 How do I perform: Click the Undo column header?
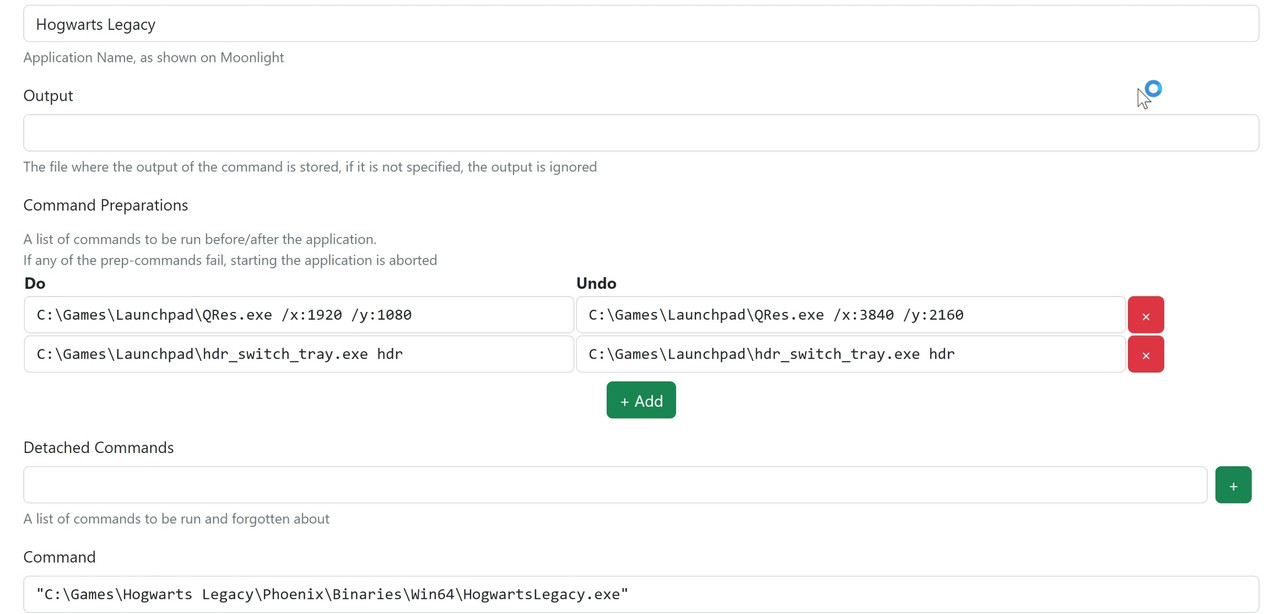(596, 283)
